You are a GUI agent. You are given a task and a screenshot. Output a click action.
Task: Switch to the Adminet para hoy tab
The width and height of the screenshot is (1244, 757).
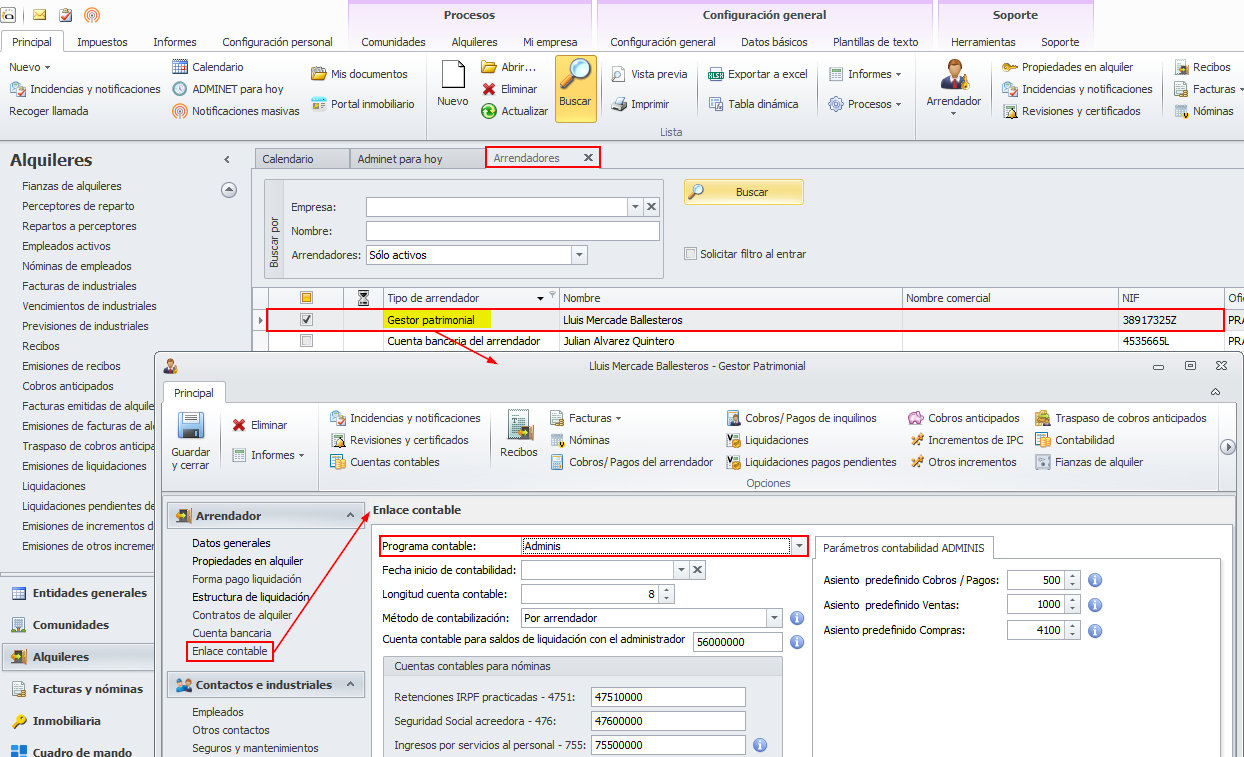pyautogui.click(x=400, y=159)
